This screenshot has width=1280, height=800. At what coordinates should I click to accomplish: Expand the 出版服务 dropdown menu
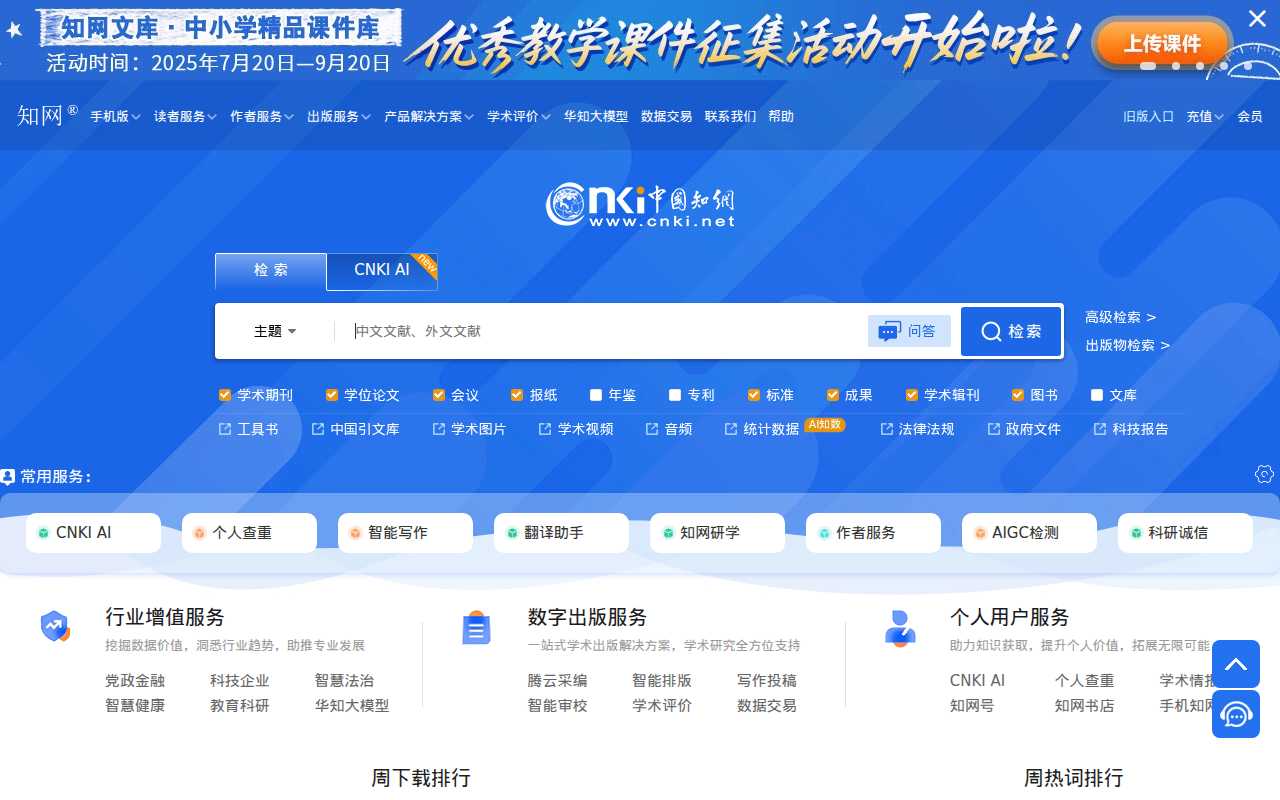[339, 116]
